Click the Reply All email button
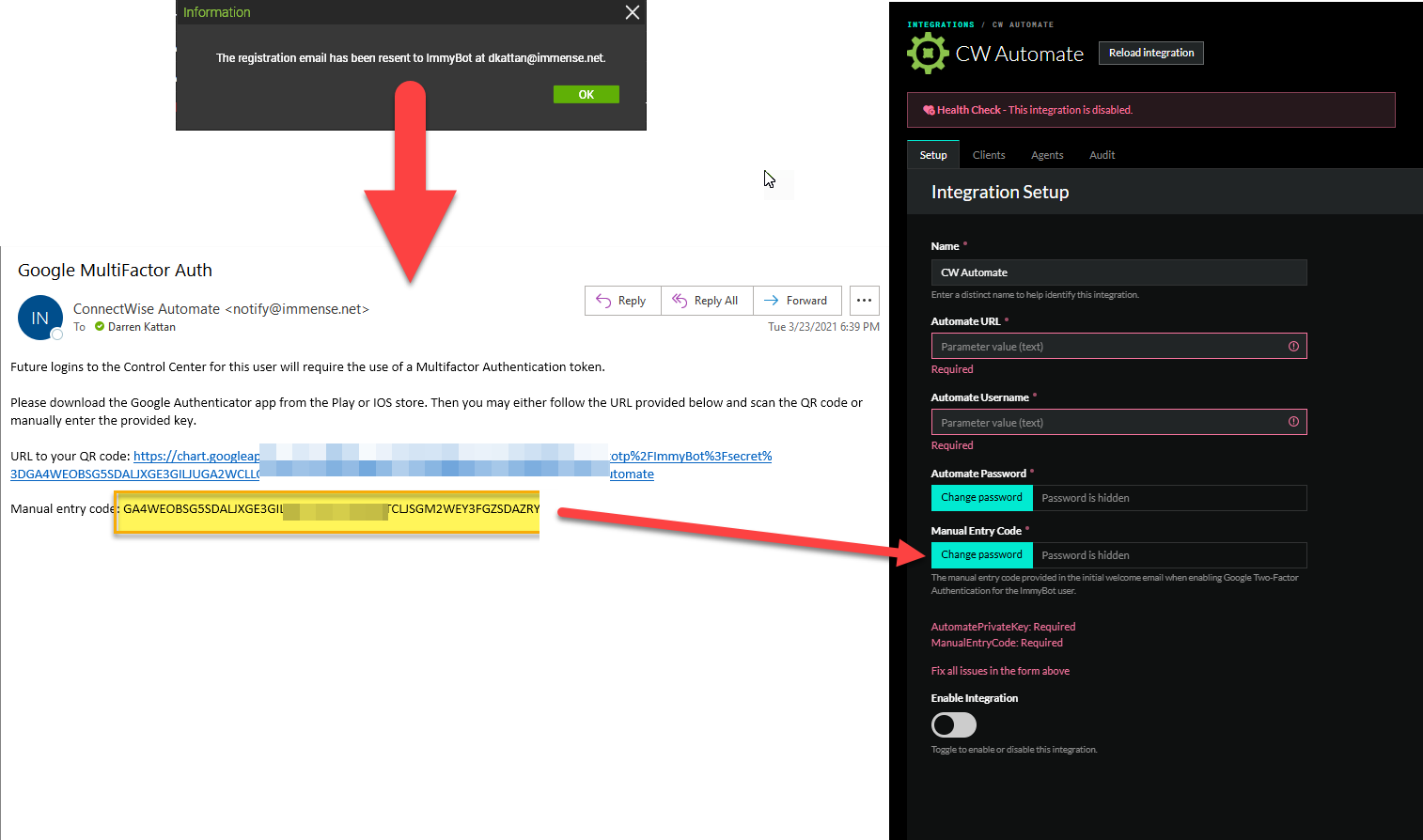 pyautogui.click(x=706, y=301)
